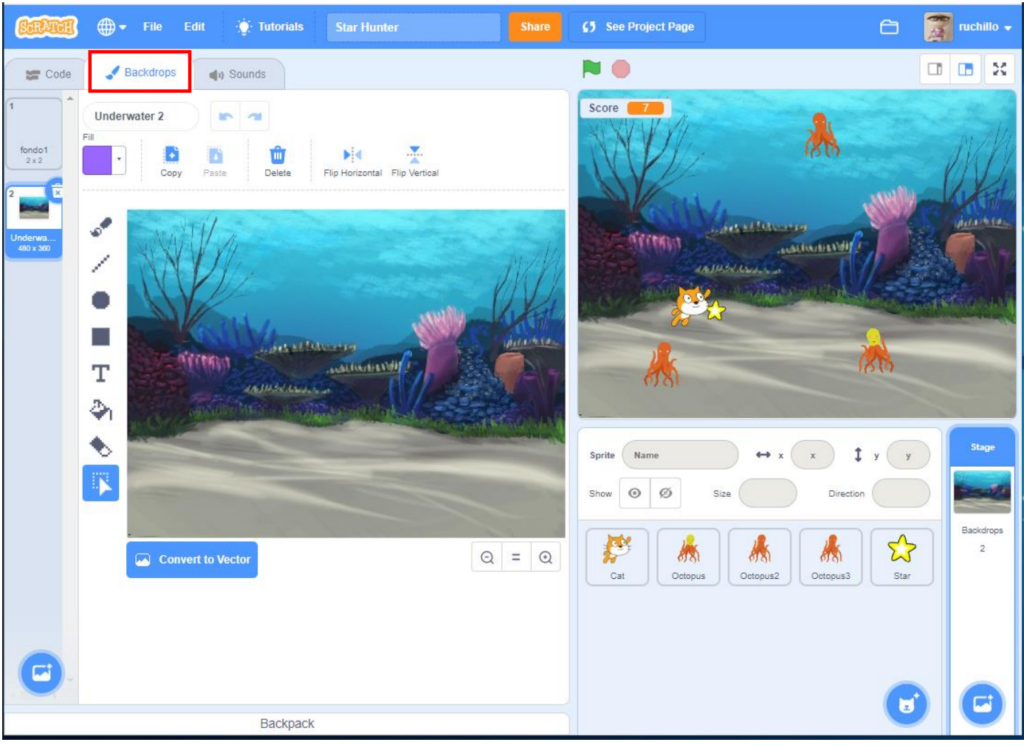Switch to small stage layout

tap(935, 69)
